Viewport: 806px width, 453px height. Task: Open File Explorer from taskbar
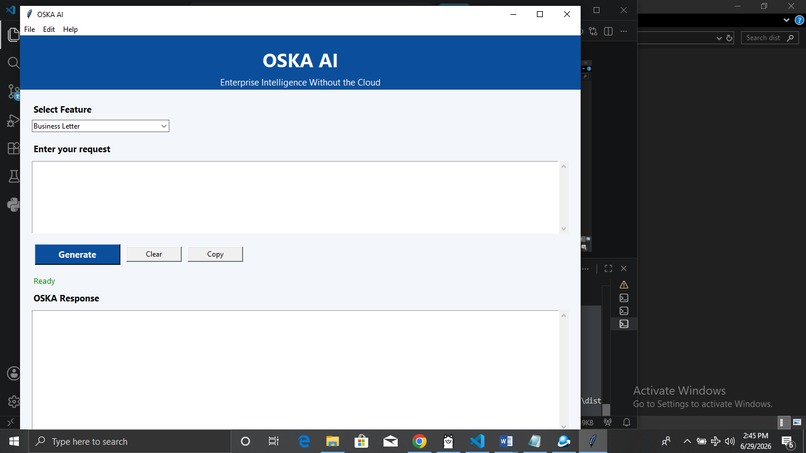pos(333,441)
